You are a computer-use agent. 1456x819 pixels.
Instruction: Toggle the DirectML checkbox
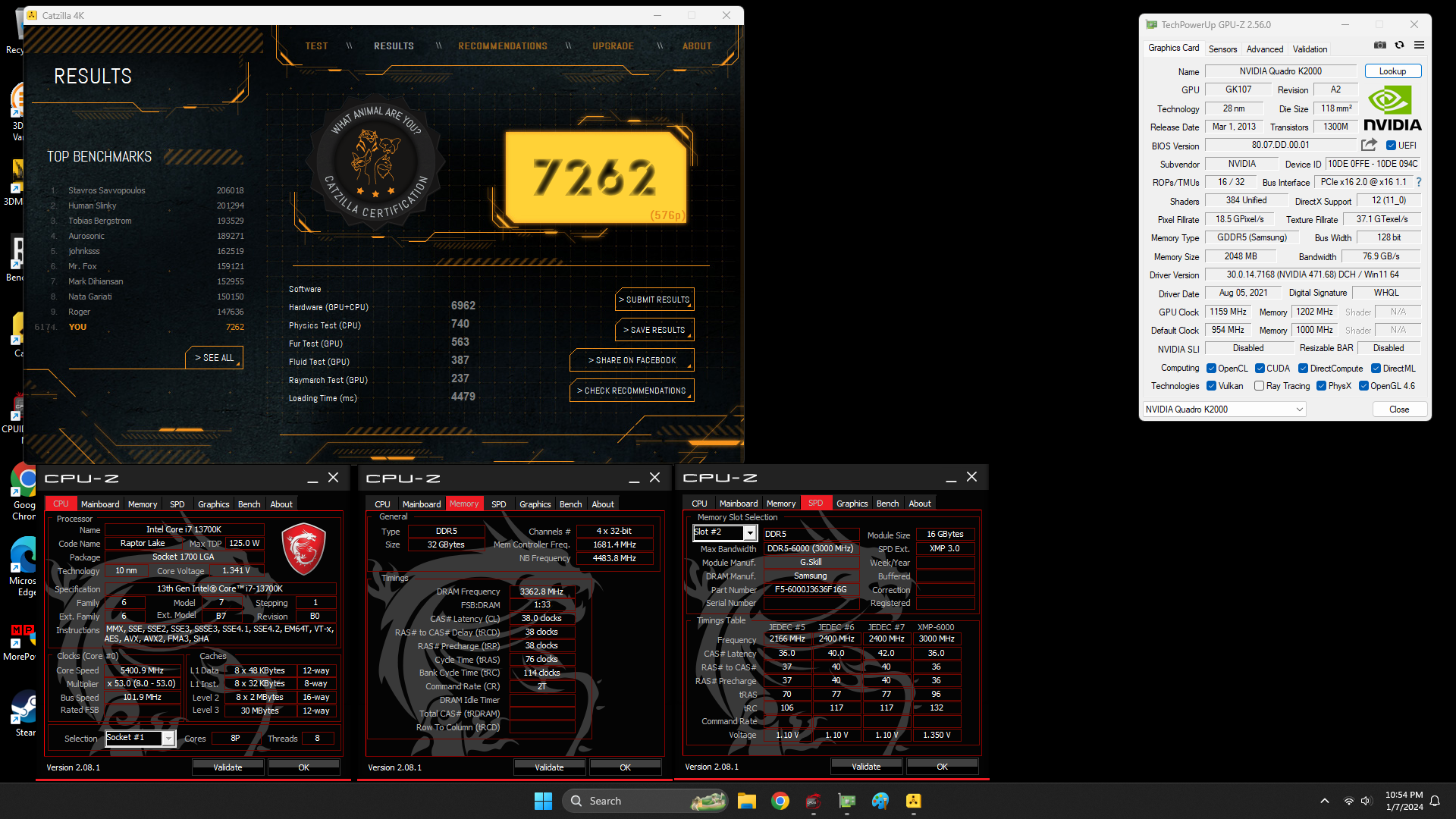coord(1376,369)
